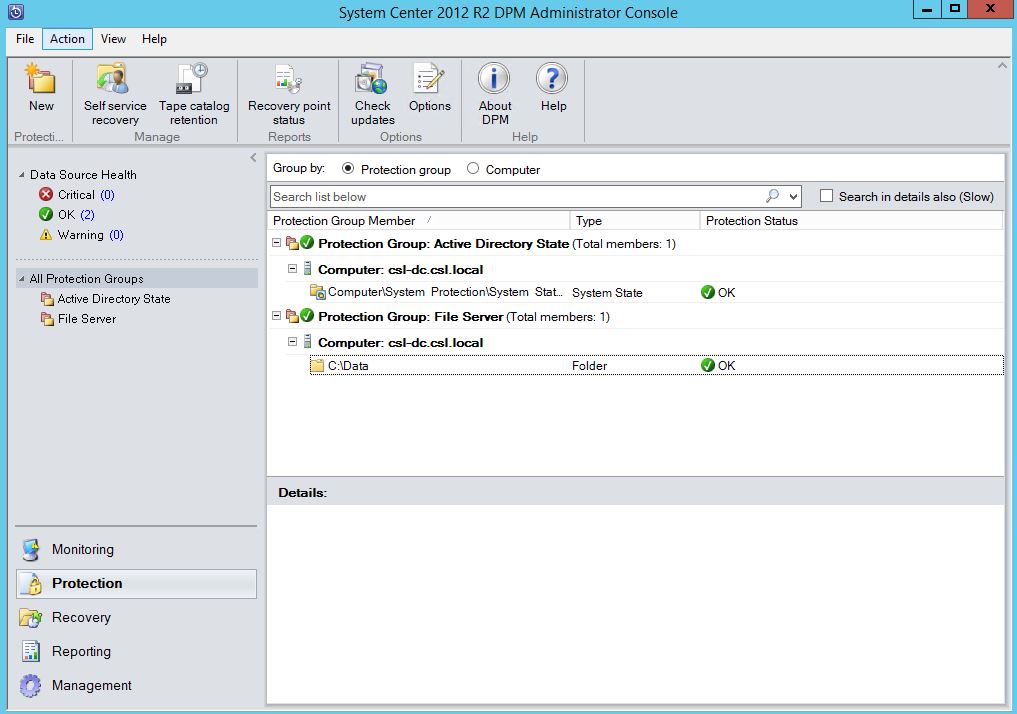The image size is (1017, 714).
Task: Click the OK status of C:\Data
Action: (x=718, y=366)
